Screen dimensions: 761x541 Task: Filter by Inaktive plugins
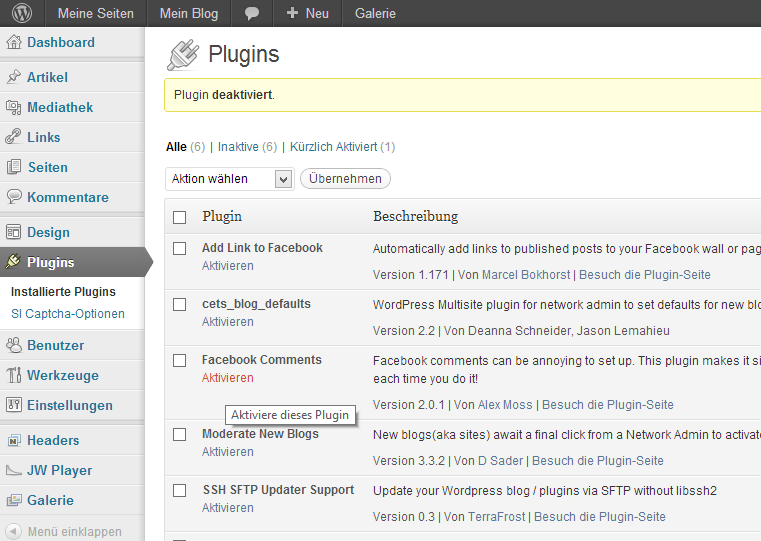[x=238, y=147]
